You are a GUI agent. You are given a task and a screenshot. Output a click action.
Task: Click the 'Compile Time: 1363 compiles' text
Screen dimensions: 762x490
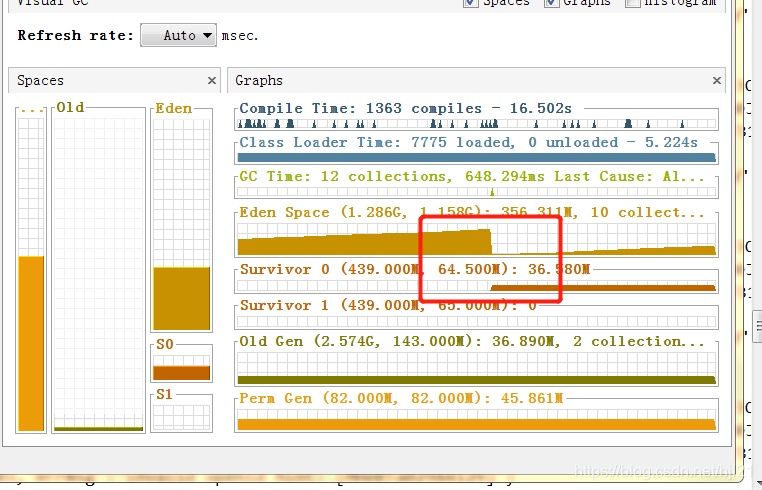click(x=361, y=108)
